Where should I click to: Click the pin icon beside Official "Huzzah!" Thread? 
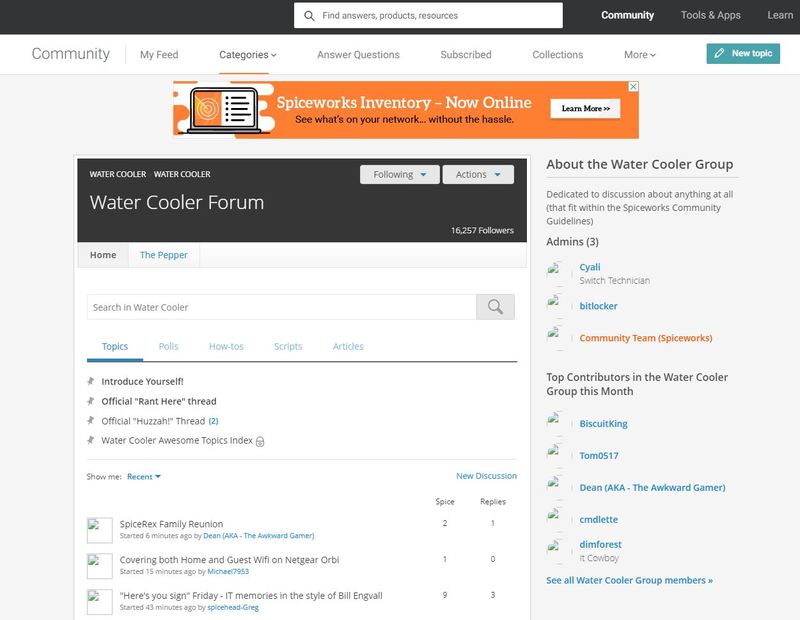90,421
